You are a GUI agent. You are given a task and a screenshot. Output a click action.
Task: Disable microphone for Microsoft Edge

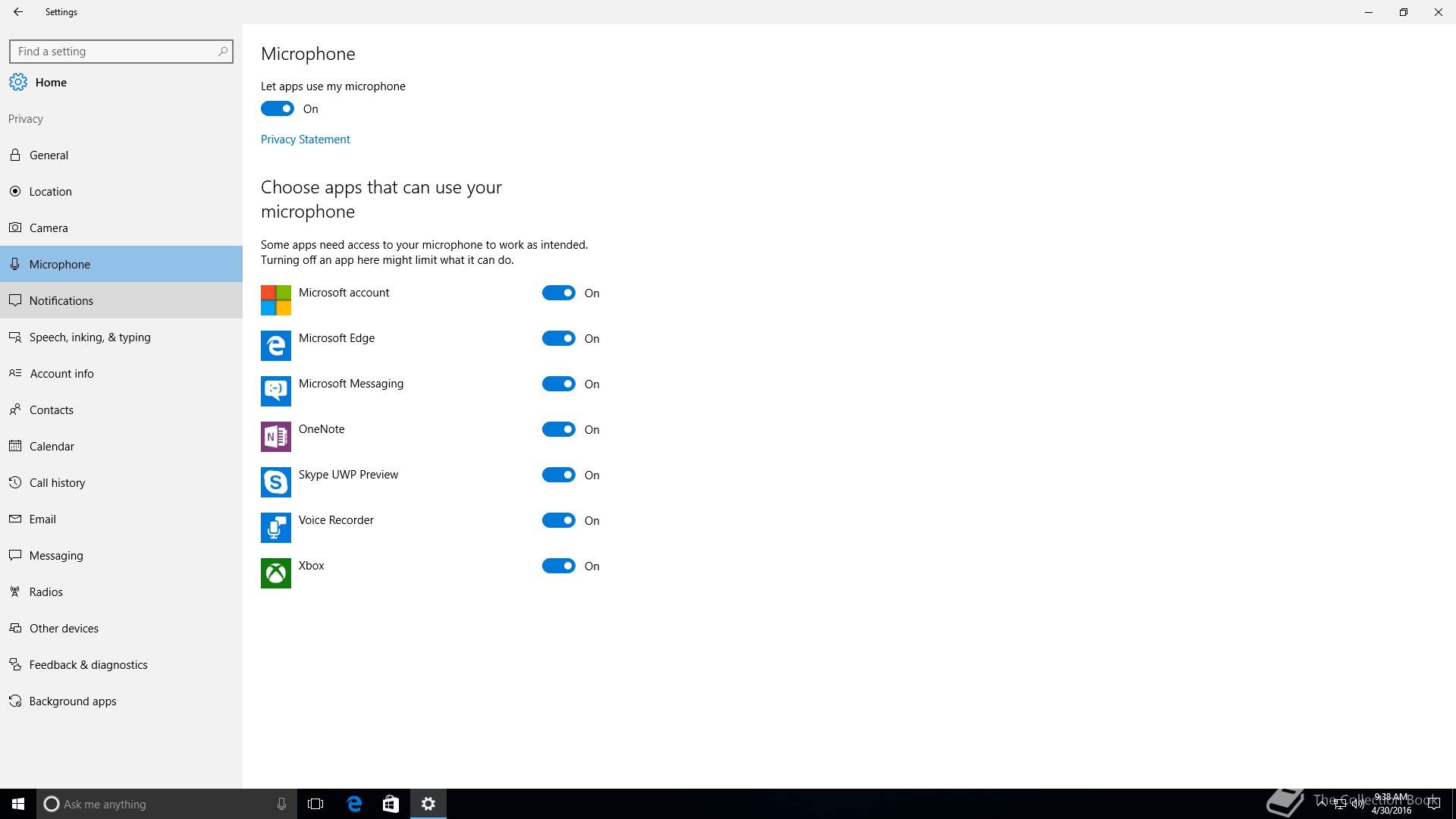click(x=559, y=339)
